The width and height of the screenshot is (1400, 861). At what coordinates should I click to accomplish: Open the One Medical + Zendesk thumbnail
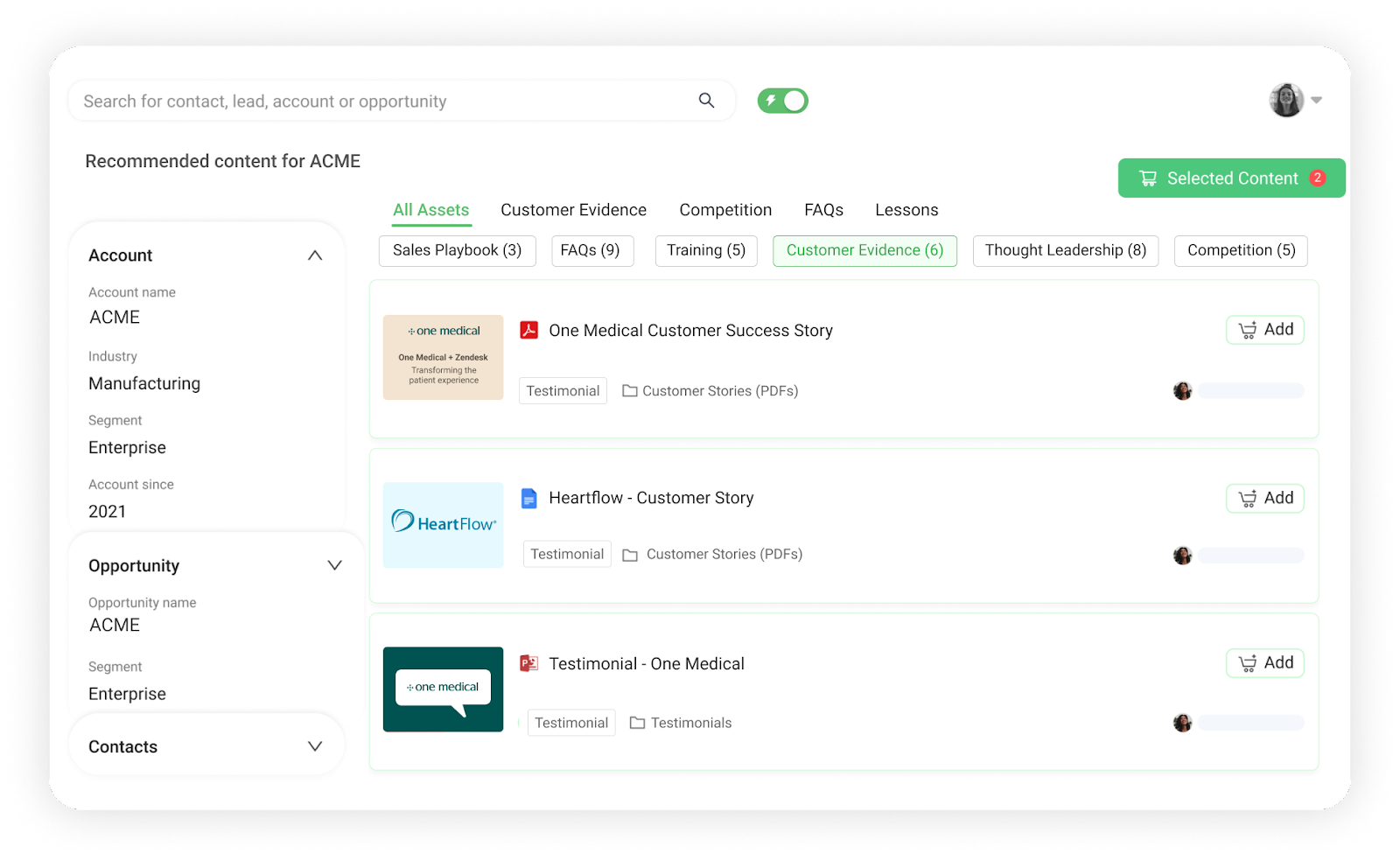click(x=443, y=357)
